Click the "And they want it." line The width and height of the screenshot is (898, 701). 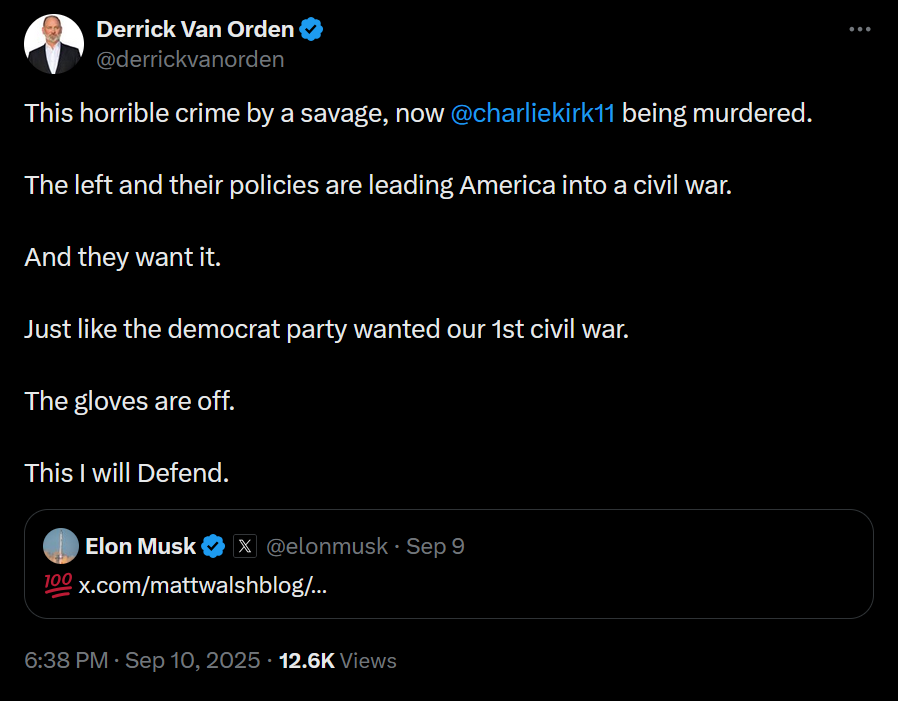click(122, 257)
